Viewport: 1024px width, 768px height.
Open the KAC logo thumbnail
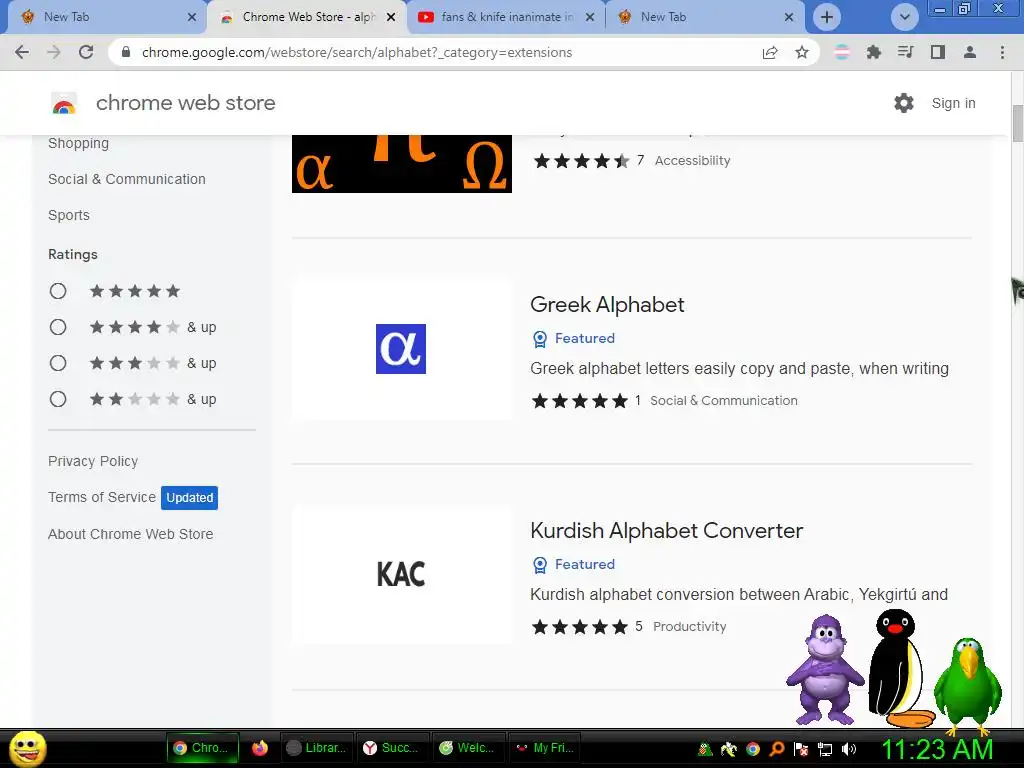401,574
